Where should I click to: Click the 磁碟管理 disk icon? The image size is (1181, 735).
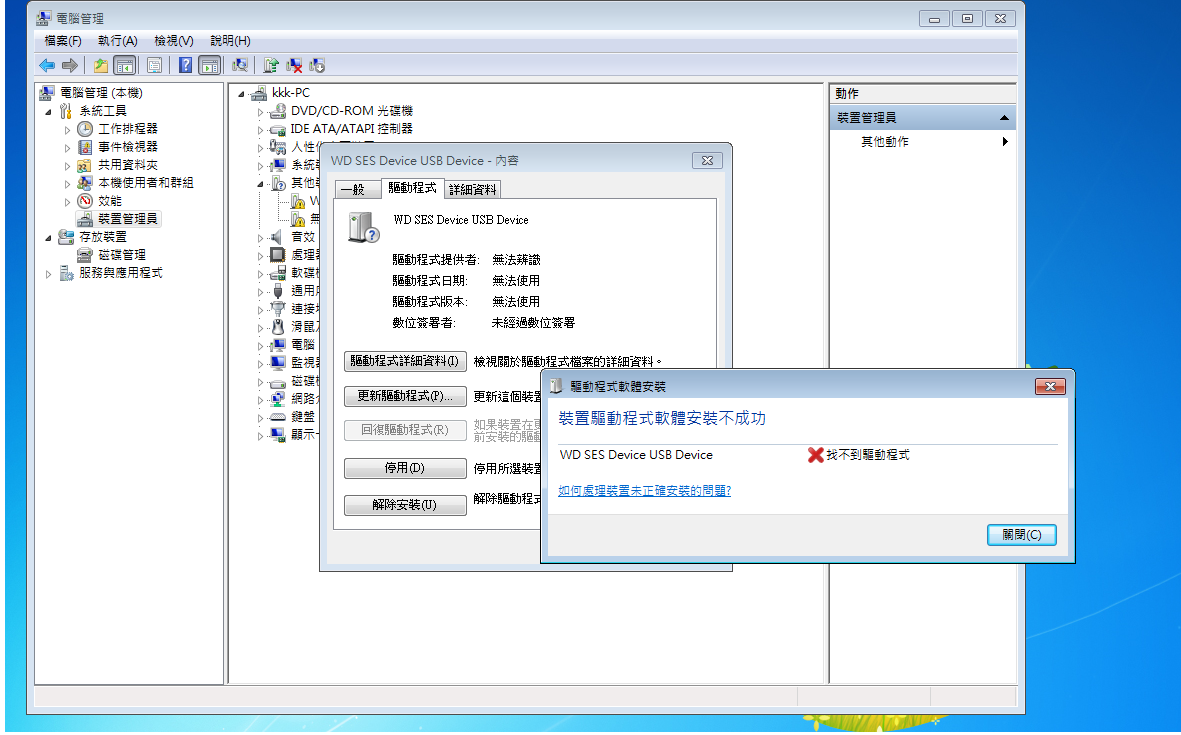[x=85, y=255]
